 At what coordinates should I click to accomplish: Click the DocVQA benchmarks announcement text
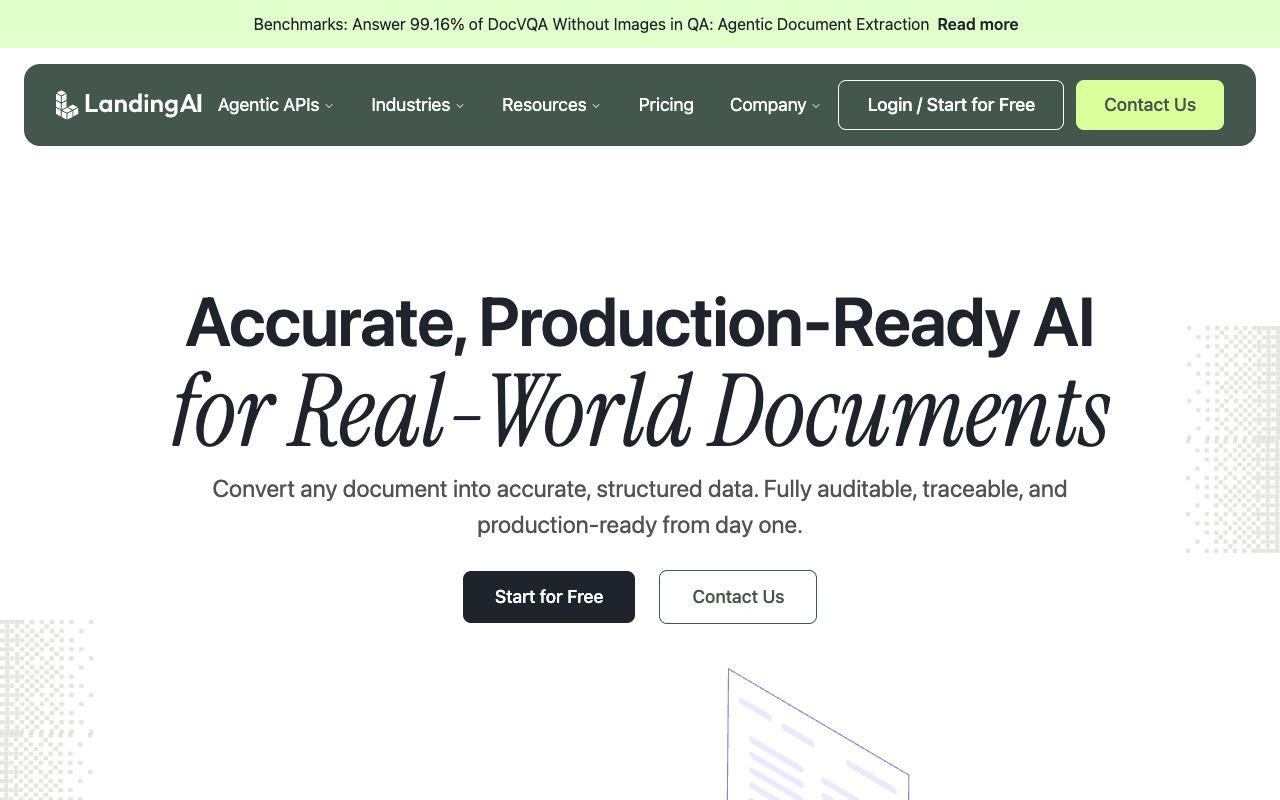591,24
